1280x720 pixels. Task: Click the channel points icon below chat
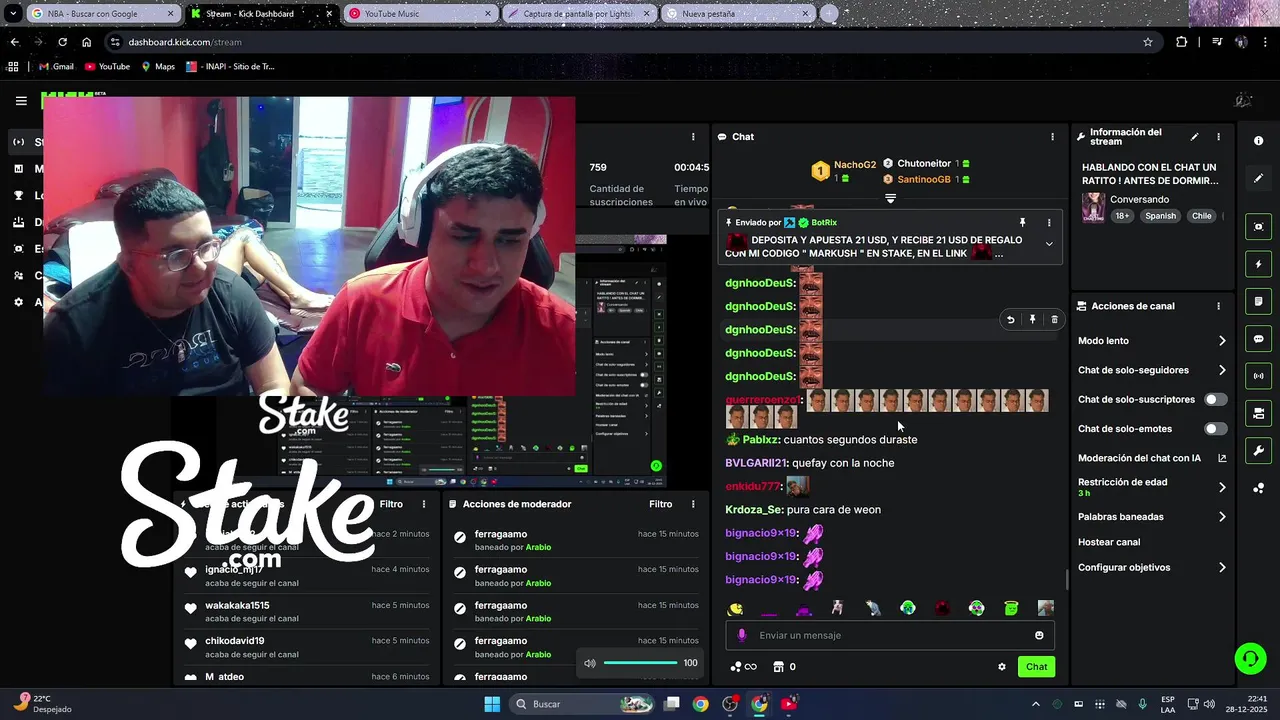tap(743, 667)
